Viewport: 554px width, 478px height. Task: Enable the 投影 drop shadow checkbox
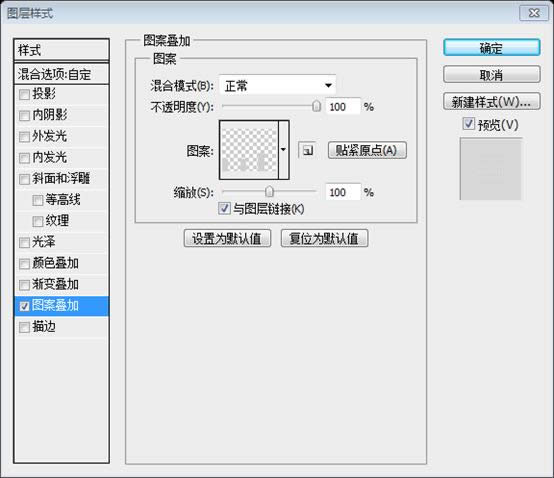click(x=24, y=94)
